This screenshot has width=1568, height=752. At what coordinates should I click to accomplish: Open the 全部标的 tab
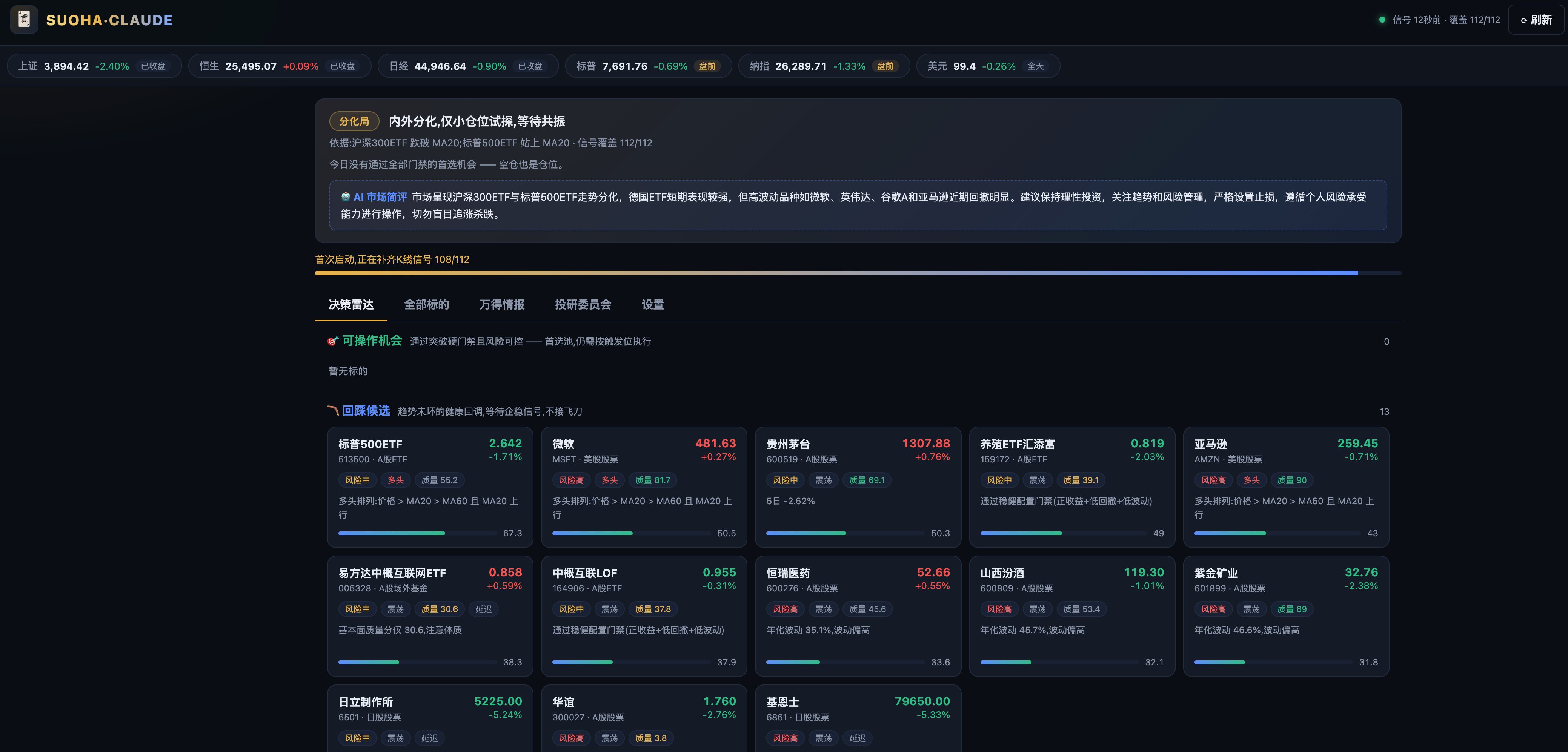[x=427, y=304]
